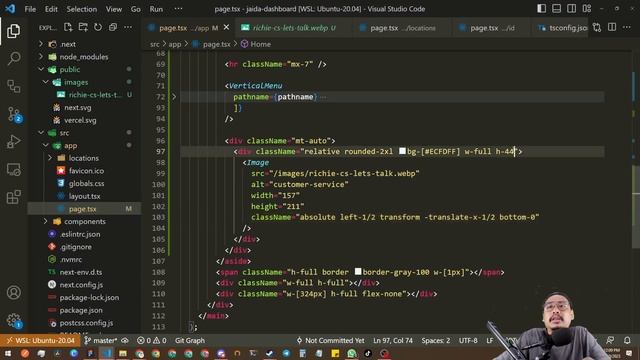Click the New Folder icon in Explorer header
The width and height of the screenshot is (640, 360).
[x=83, y=27]
